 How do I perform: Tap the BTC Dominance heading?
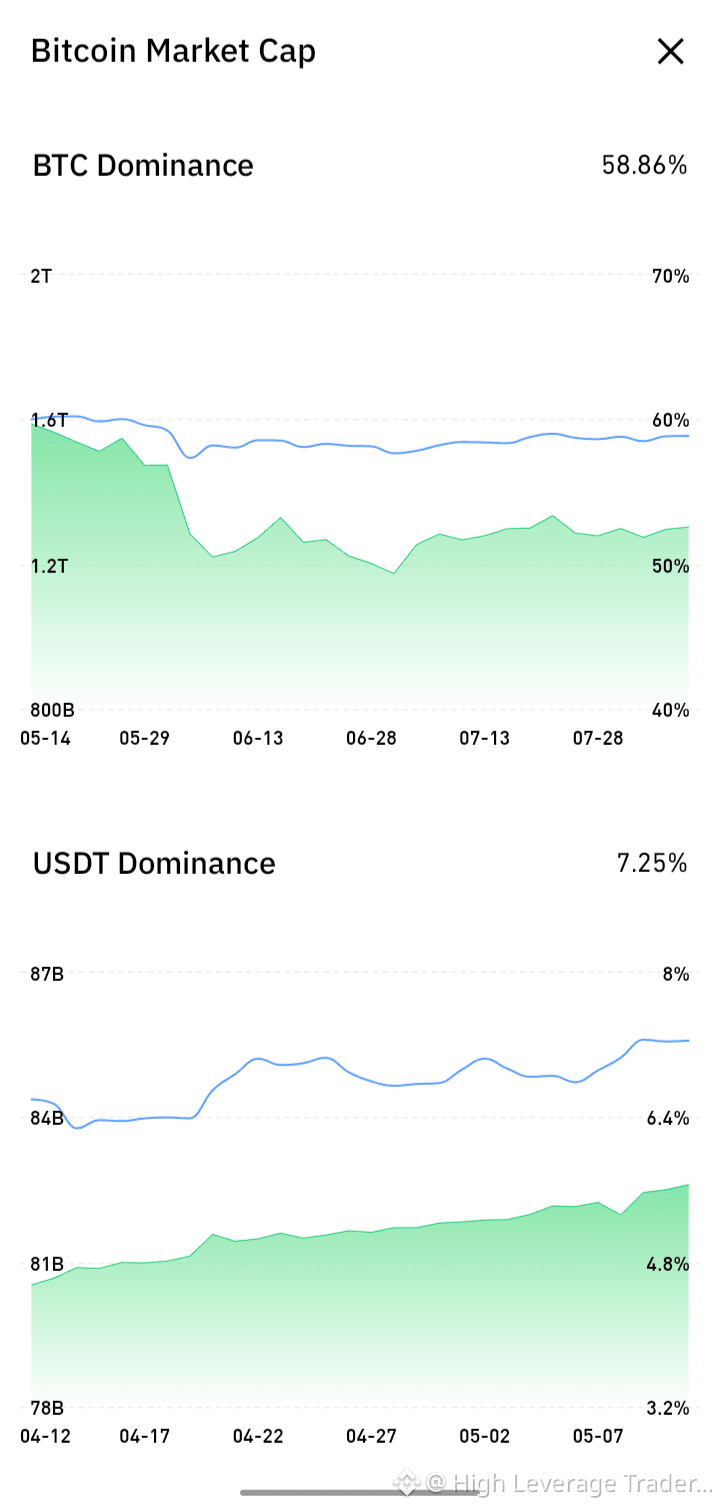tap(143, 165)
